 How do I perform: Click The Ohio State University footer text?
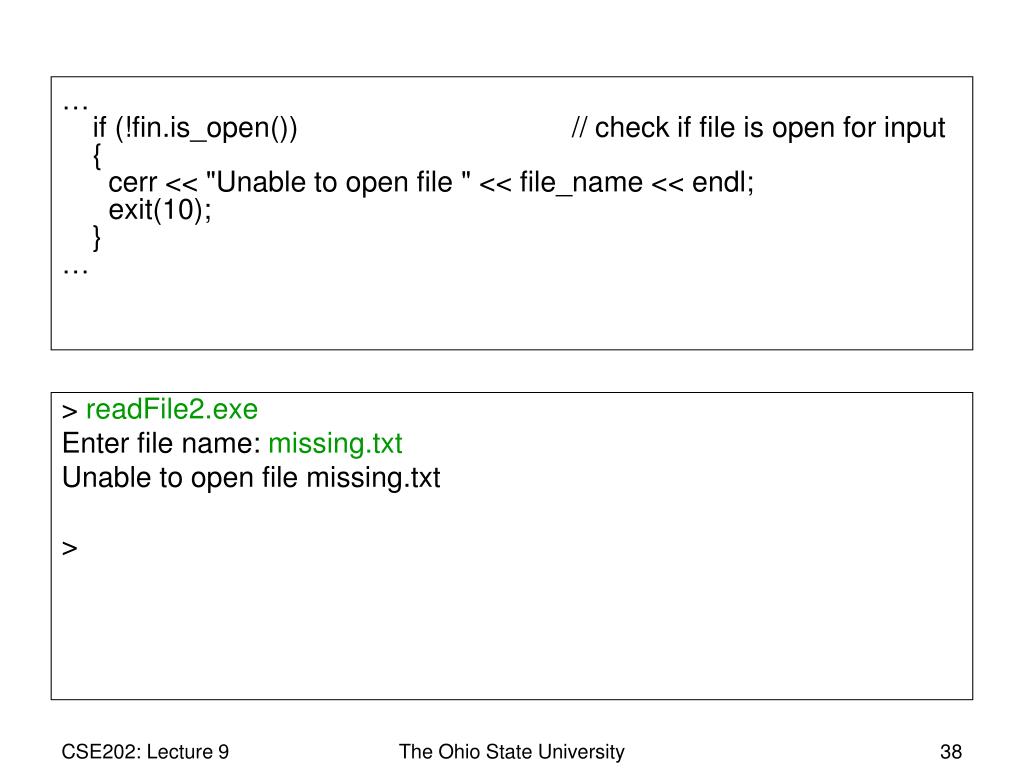click(x=511, y=752)
